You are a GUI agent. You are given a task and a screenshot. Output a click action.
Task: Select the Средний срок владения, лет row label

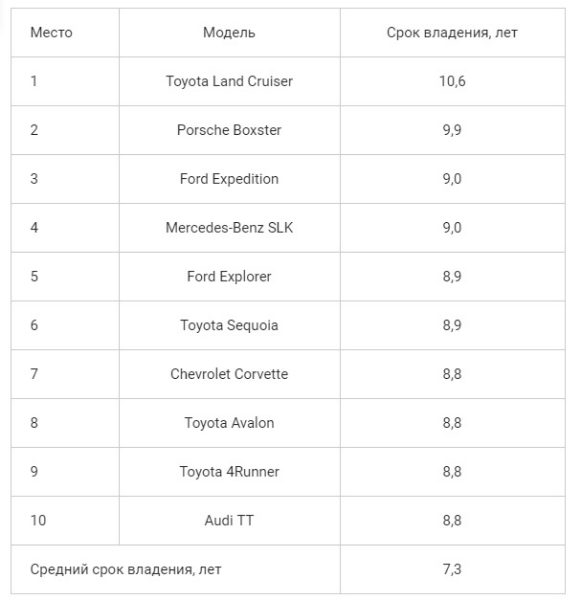125,569
